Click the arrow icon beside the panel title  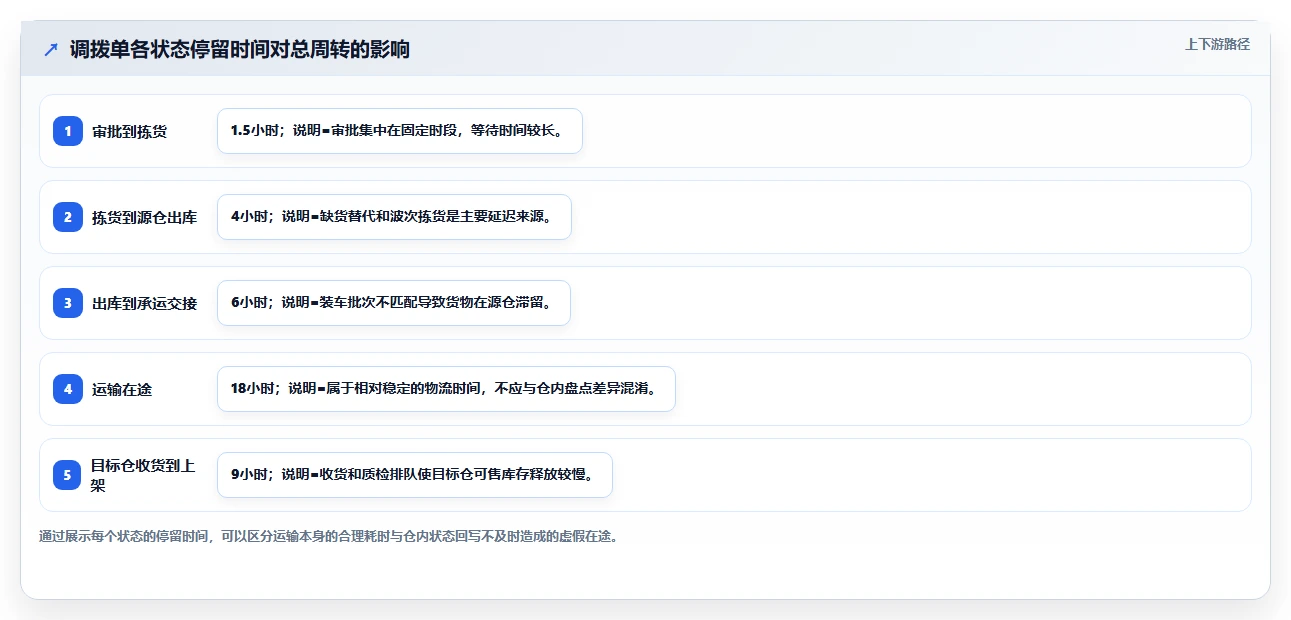point(51,50)
